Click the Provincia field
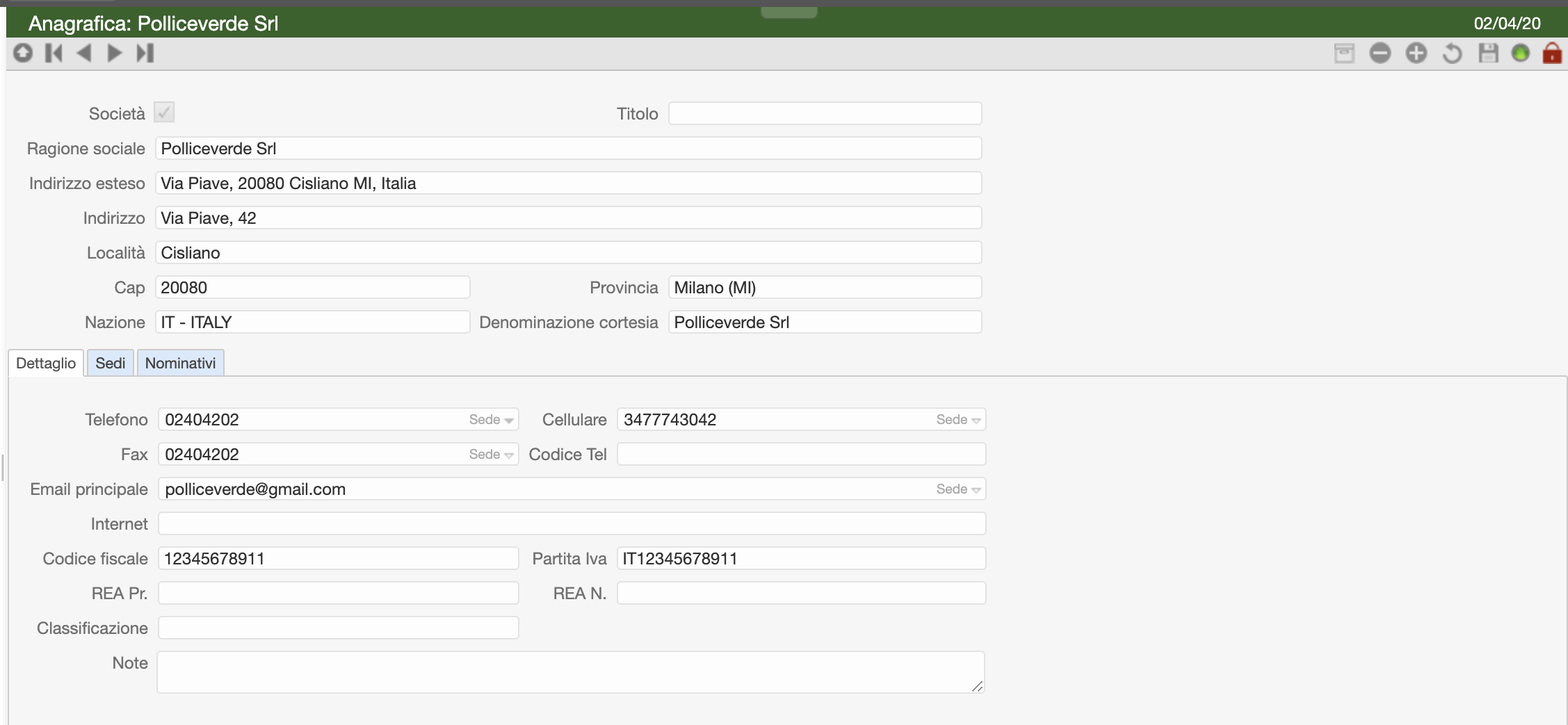Image resolution: width=1568 pixels, height=725 pixels. [x=825, y=287]
